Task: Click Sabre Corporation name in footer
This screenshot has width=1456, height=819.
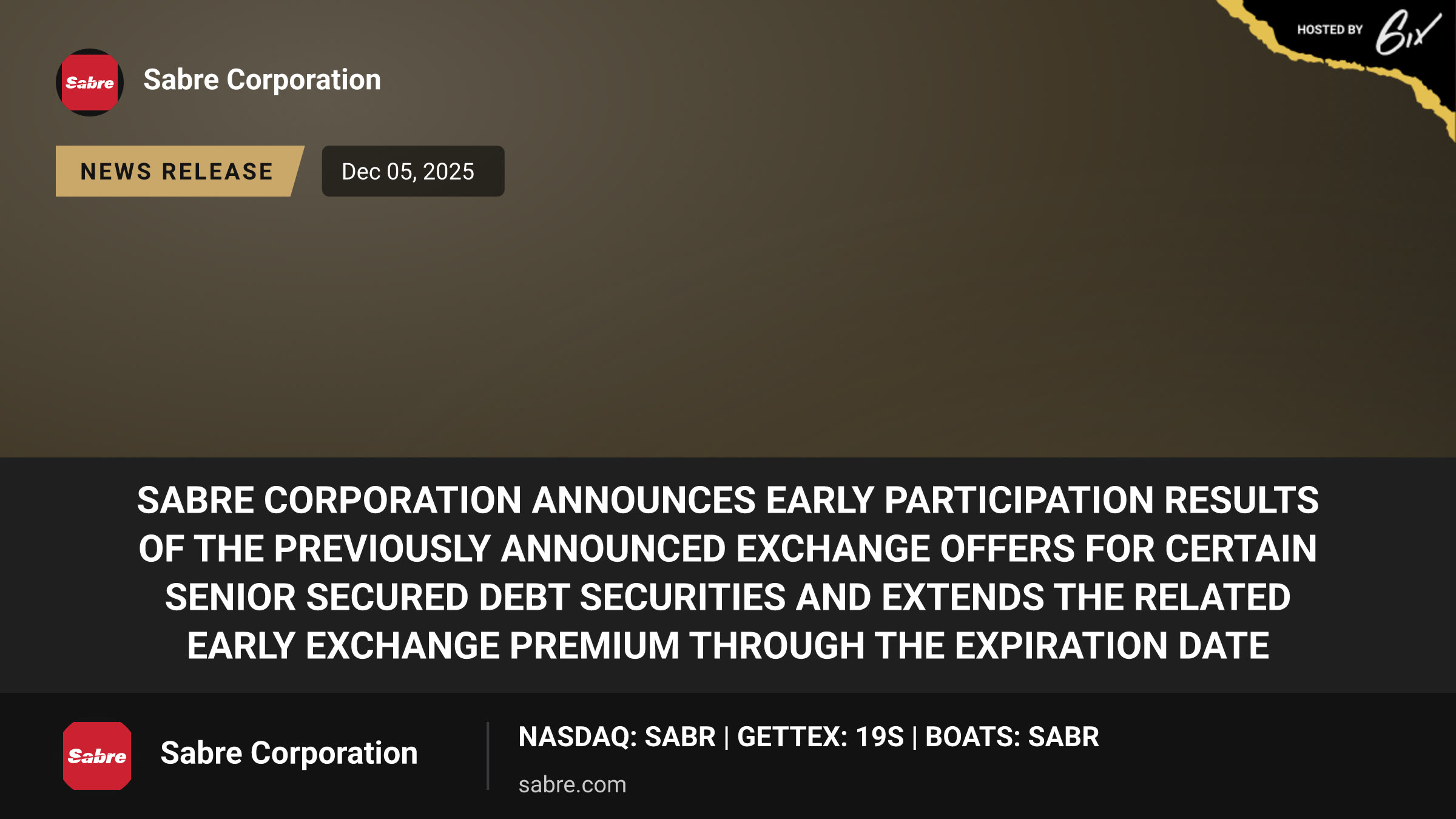Action: [289, 753]
